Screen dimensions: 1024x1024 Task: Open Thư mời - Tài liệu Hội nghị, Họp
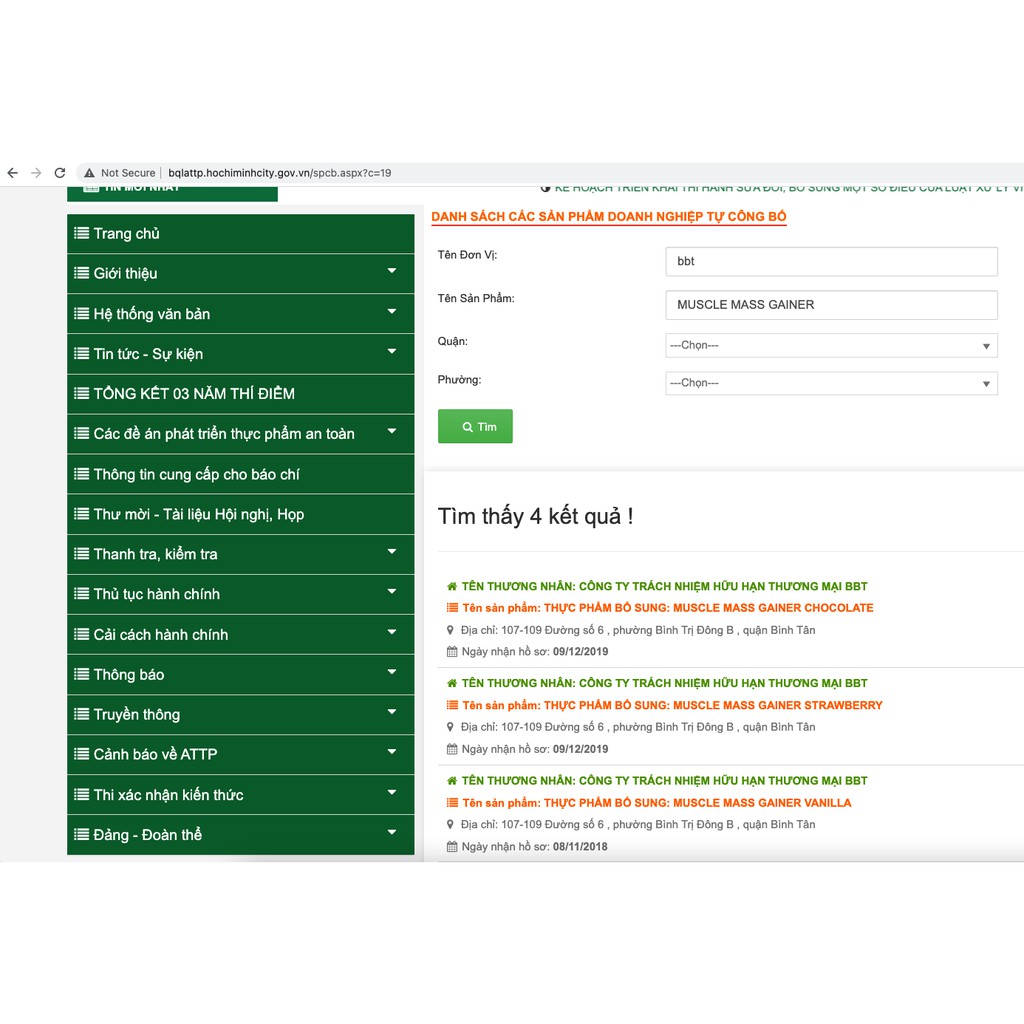(240, 514)
